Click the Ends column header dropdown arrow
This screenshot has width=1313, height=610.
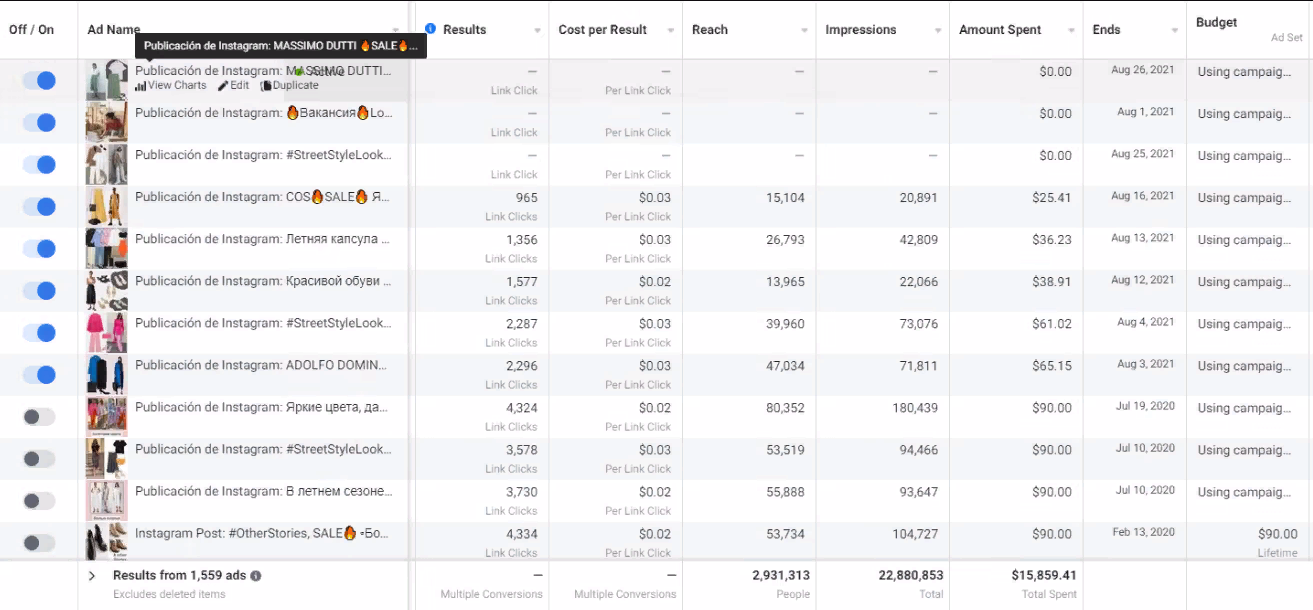pyautogui.click(x=1174, y=31)
